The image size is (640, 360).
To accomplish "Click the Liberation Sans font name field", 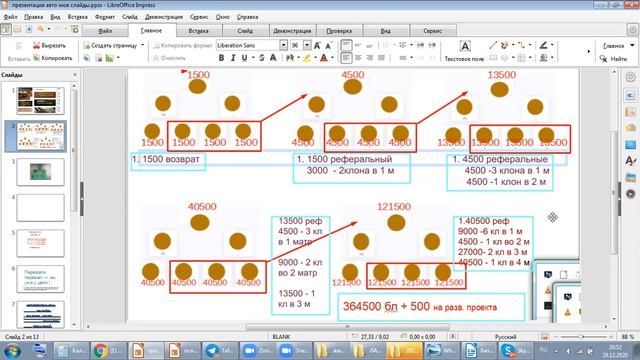I will click(248, 45).
